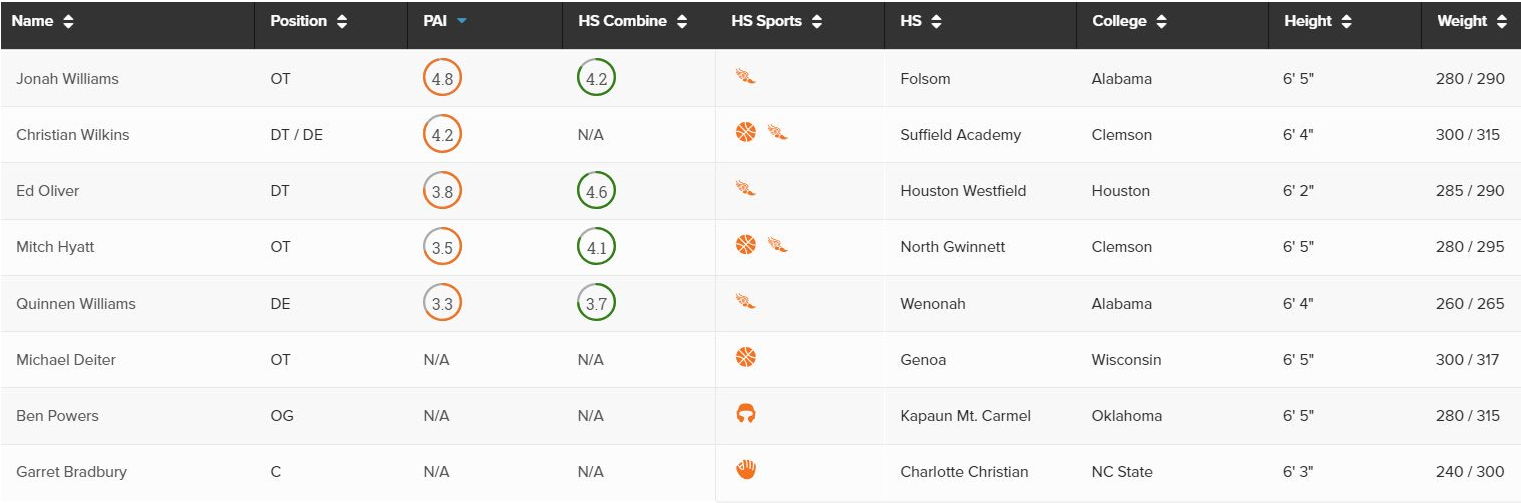Open Jonah Williams player name
Viewport: 1521px width, 503px height.
click(67, 79)
